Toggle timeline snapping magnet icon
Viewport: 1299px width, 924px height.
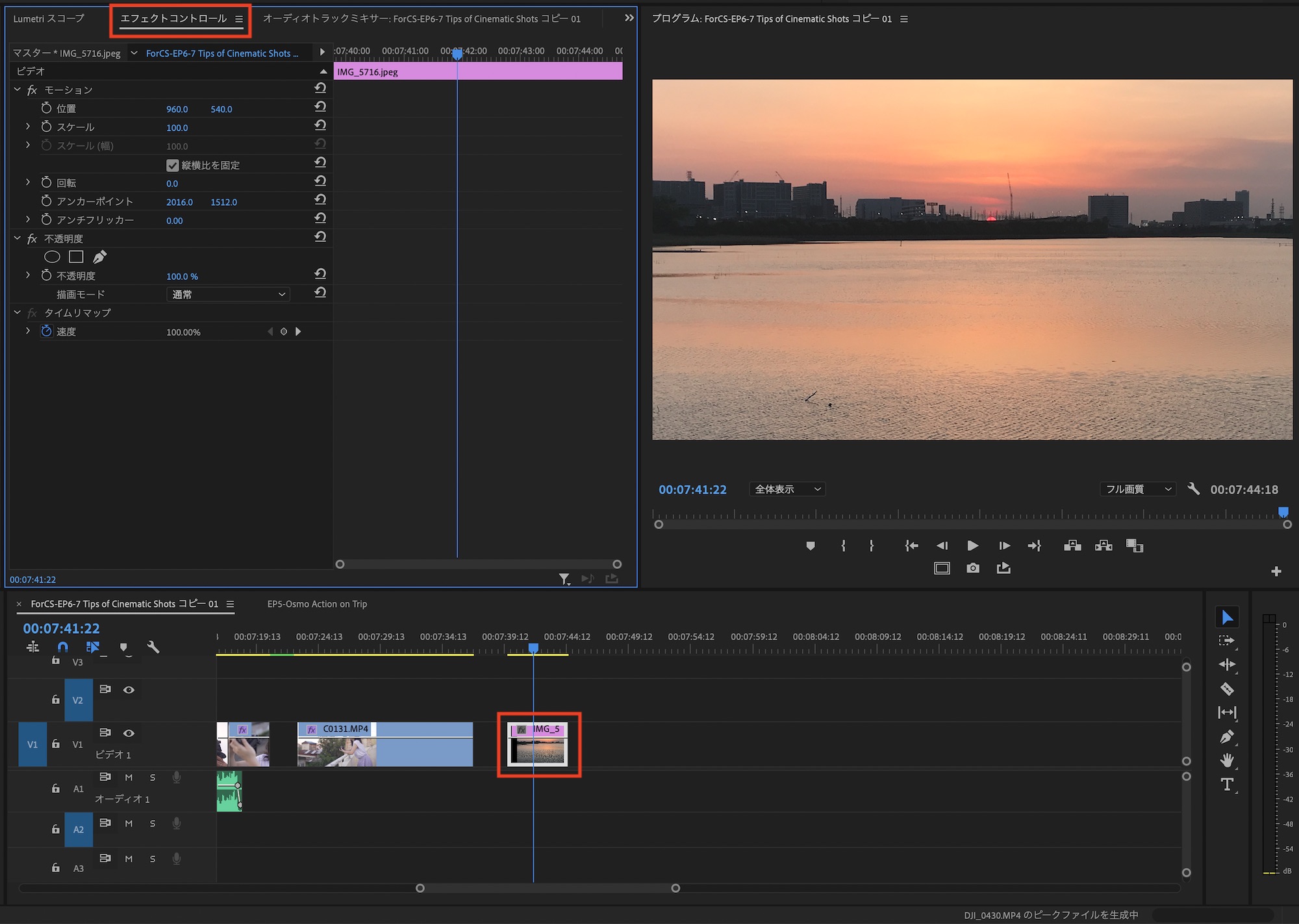click(x=62, y=647)
